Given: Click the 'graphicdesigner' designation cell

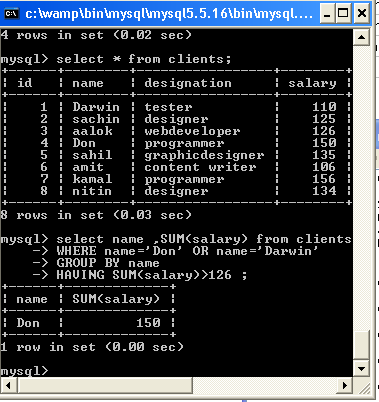Looking at the screenshot, I should click(x=204, y=155).
